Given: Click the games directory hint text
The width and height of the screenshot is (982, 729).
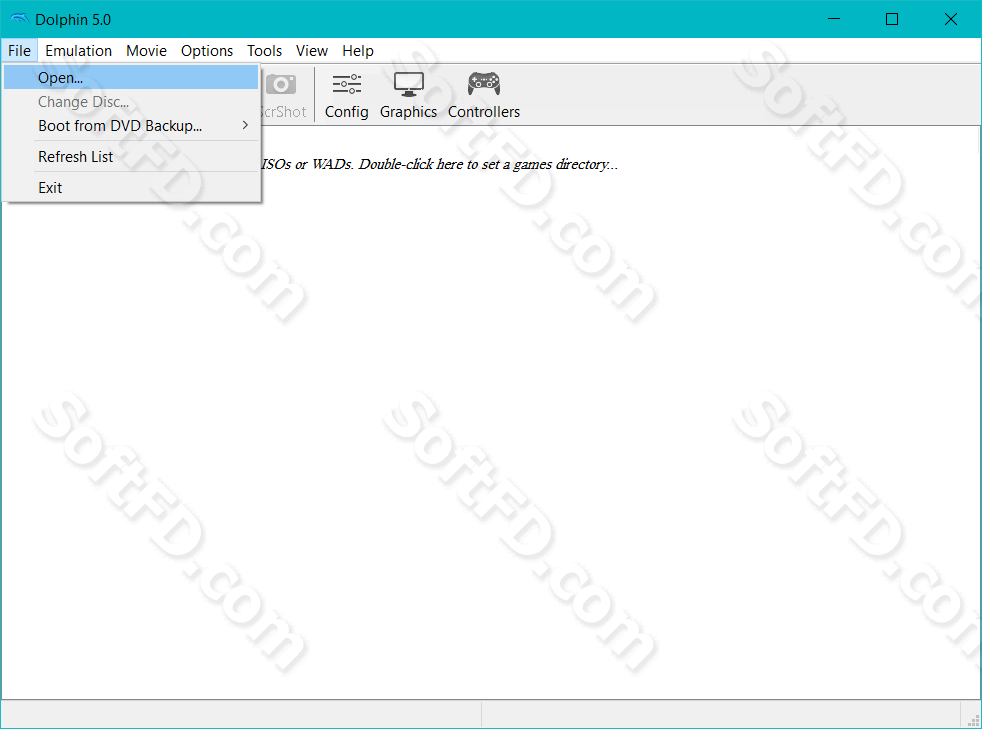Looking at the screenshot, I should pyautogui.click(x=440, y=164).
